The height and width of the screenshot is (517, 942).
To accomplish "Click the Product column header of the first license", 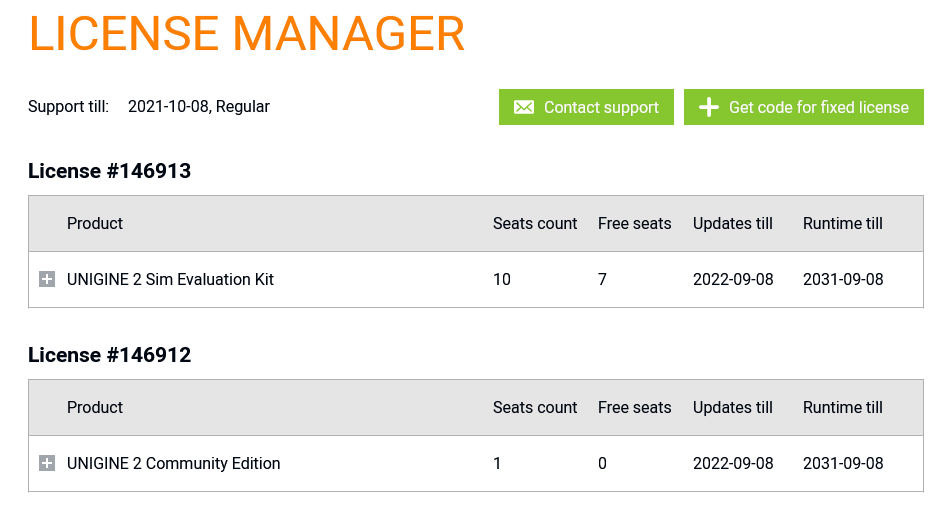I will [x=95, y=223].
